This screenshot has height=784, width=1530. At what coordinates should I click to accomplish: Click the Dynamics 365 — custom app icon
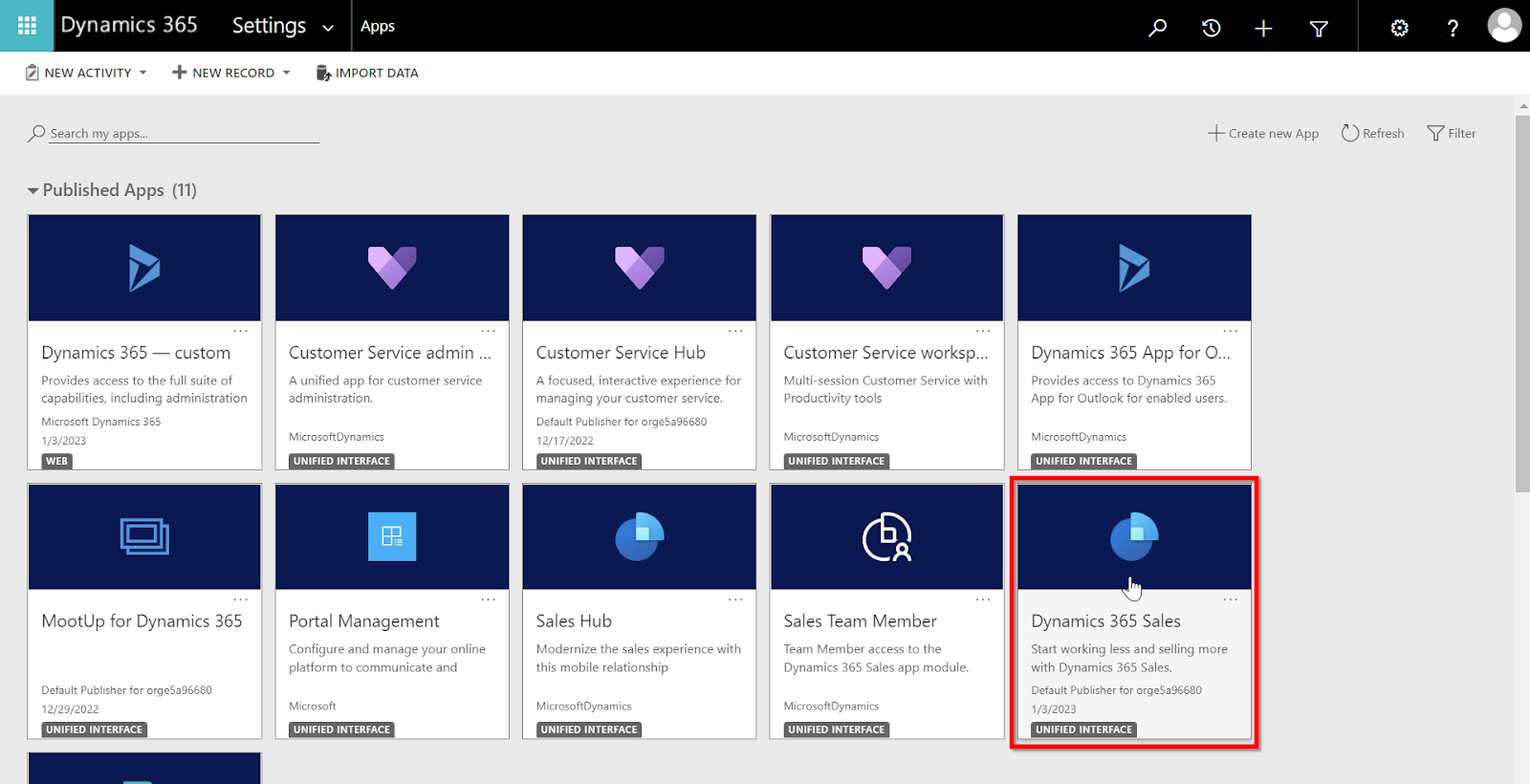pos(144,268)
